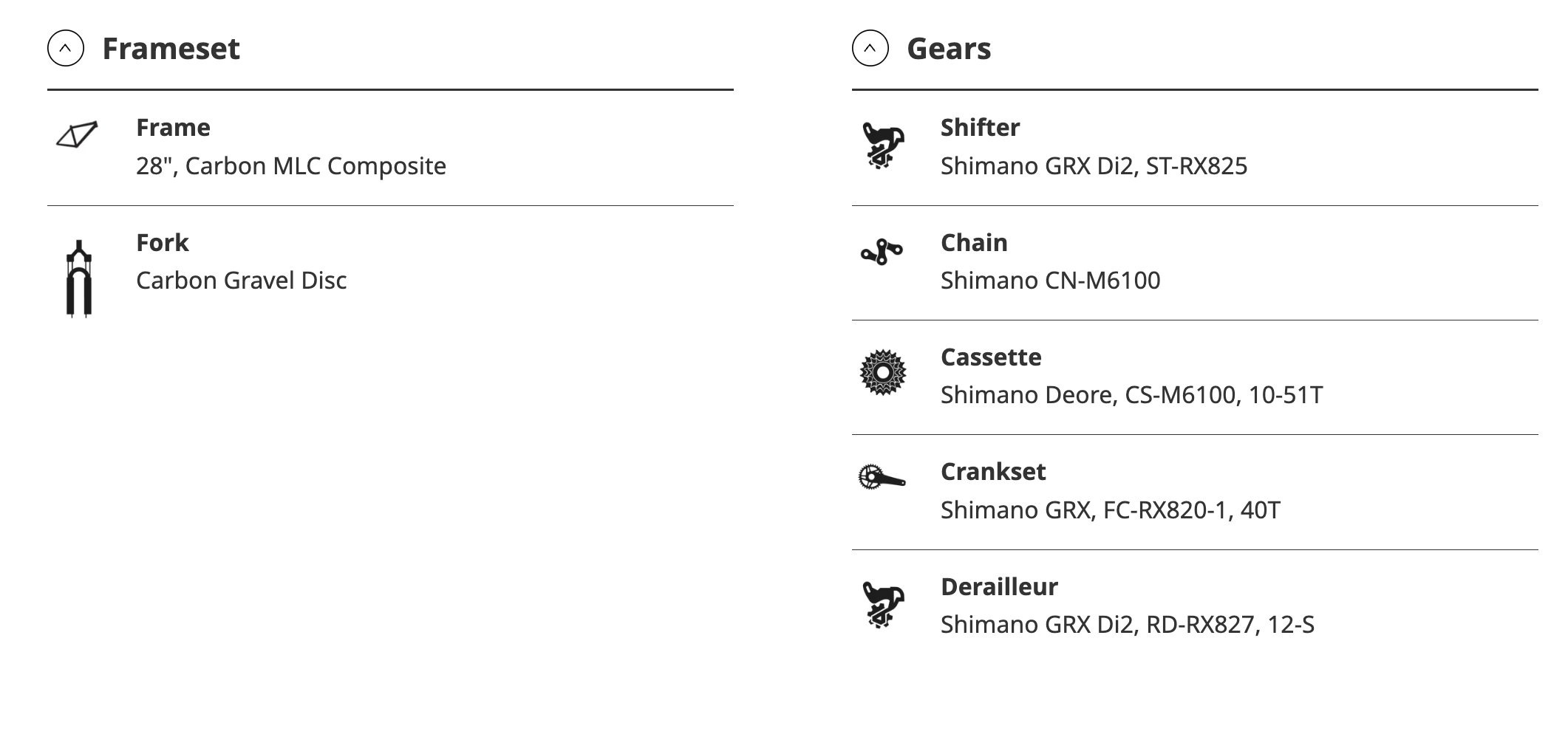
Task: Click Shimano GRX Di2, ST-RX825 text
Action: point(1094,166)
